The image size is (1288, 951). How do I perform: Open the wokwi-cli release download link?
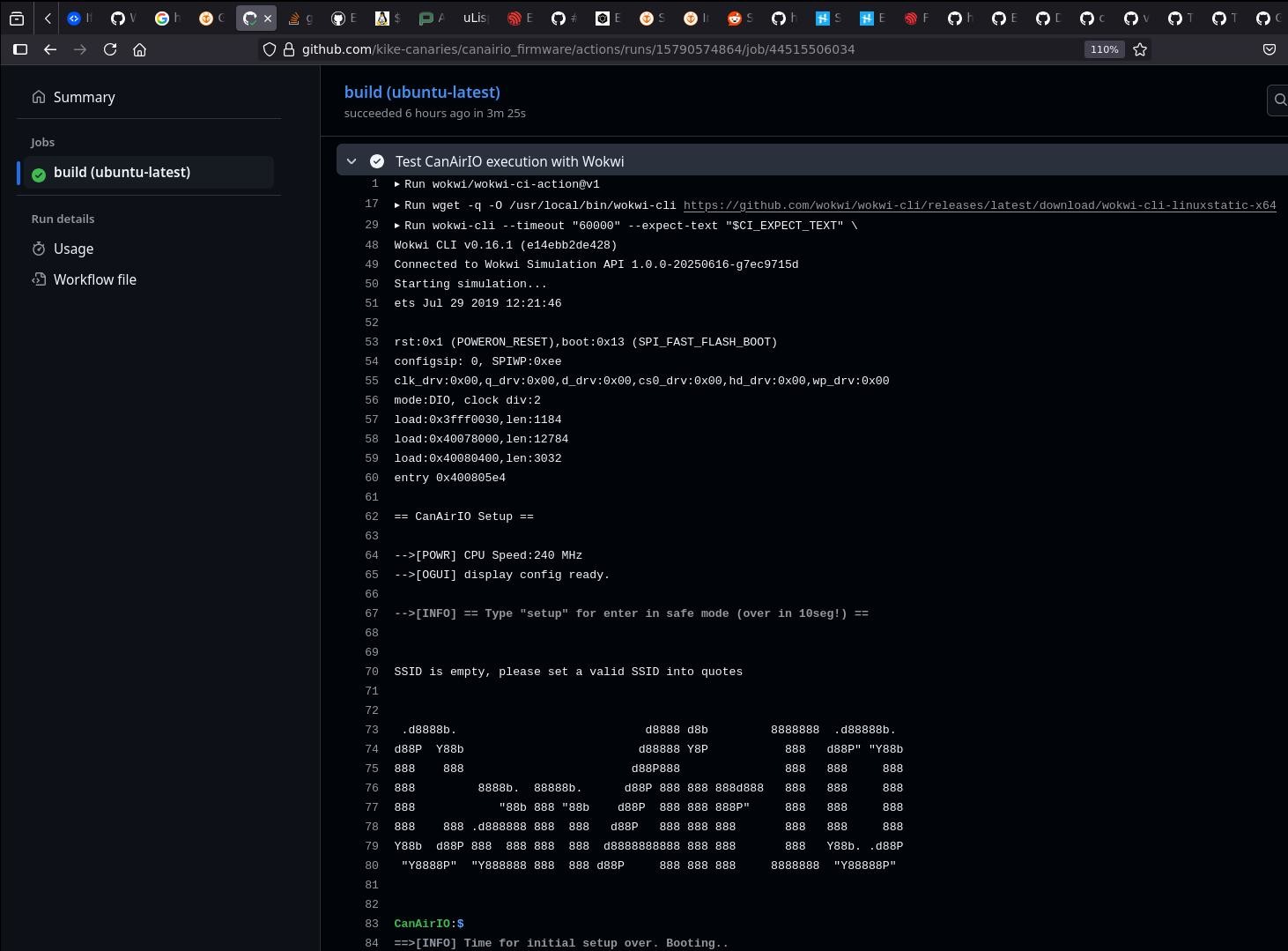click(x=980, y=205)
